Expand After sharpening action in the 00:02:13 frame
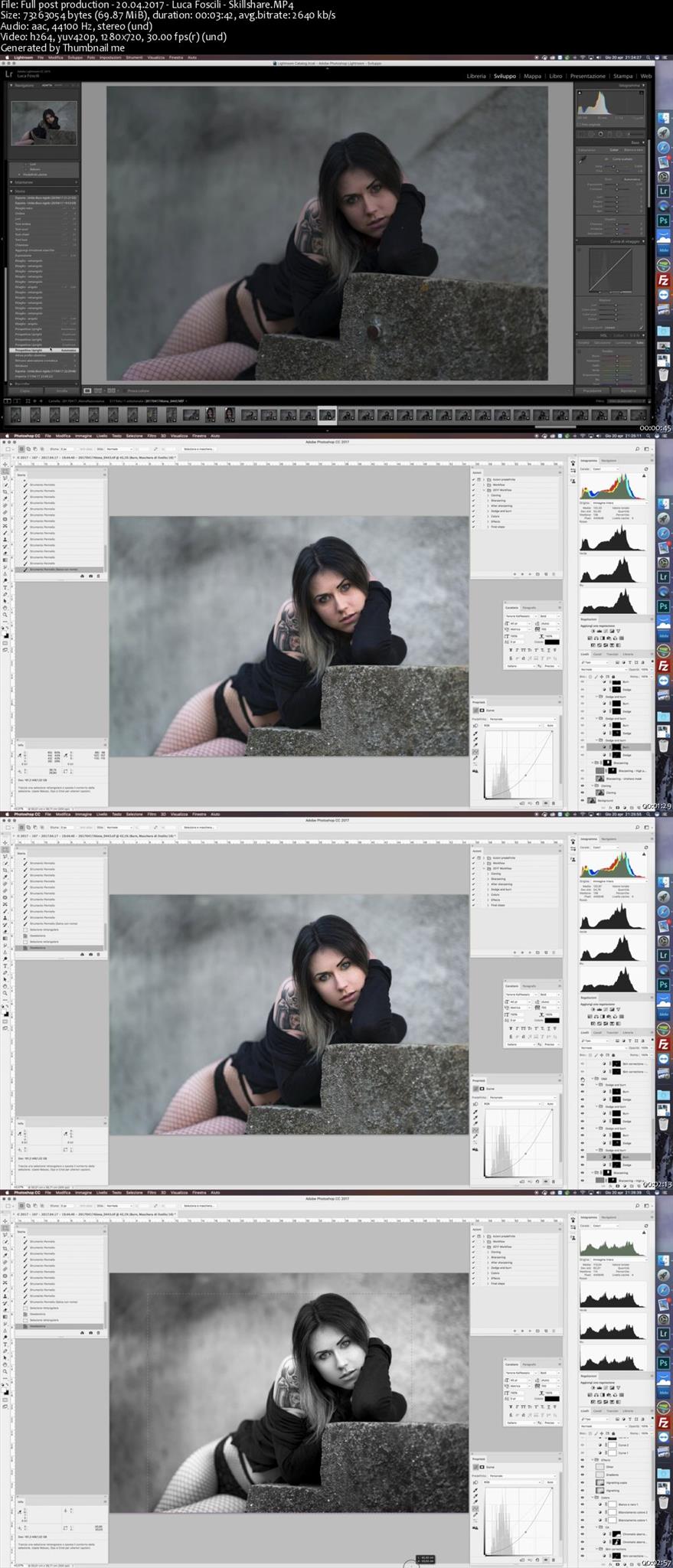Viewport: 673px width, 1568px height. click(x=488, y=884)
